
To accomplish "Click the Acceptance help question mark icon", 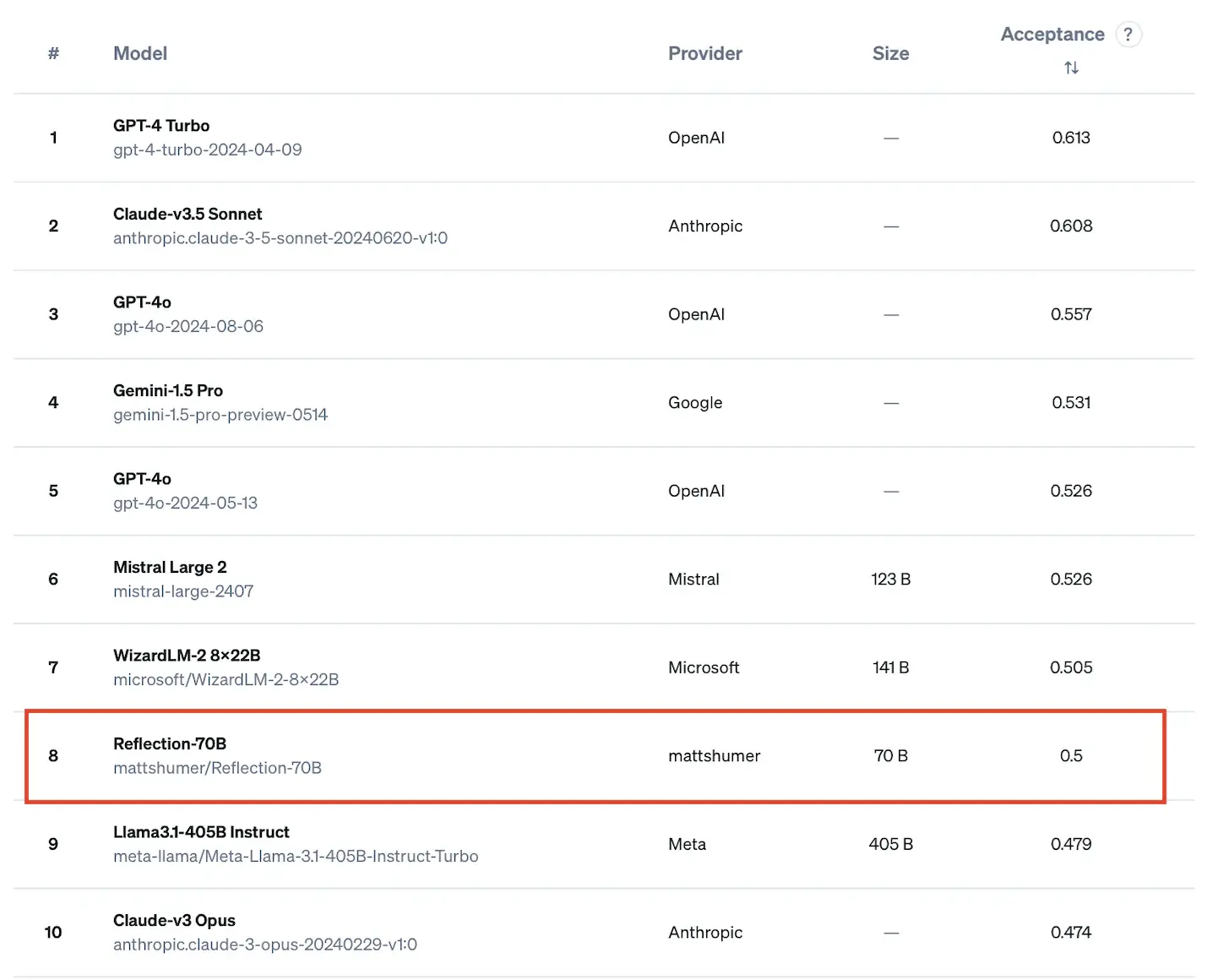I will click(1128, 35).
